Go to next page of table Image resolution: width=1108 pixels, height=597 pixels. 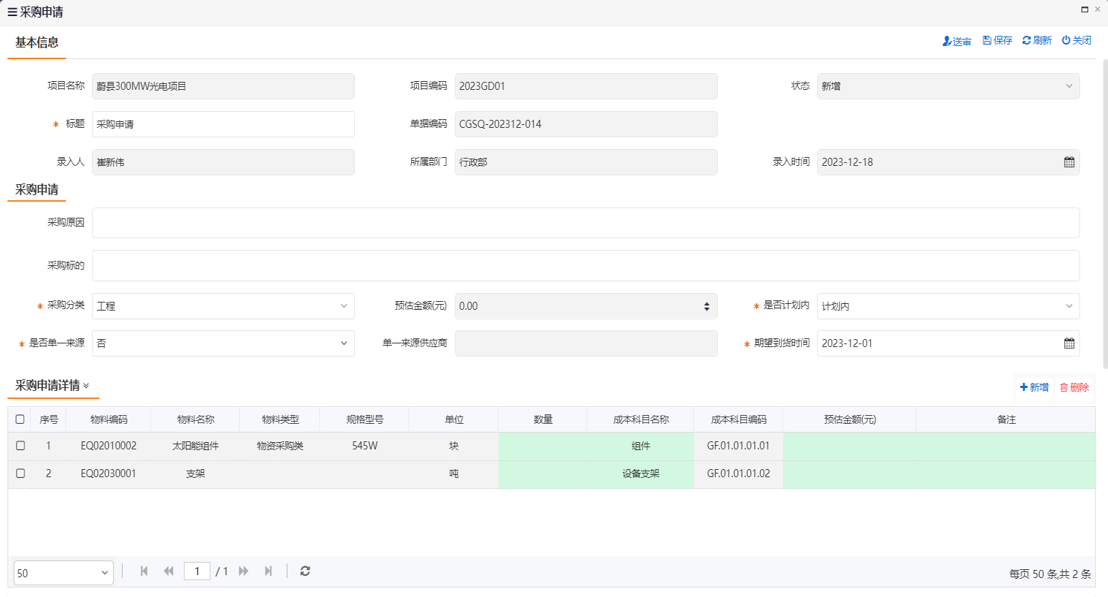[x=244, y=571]
